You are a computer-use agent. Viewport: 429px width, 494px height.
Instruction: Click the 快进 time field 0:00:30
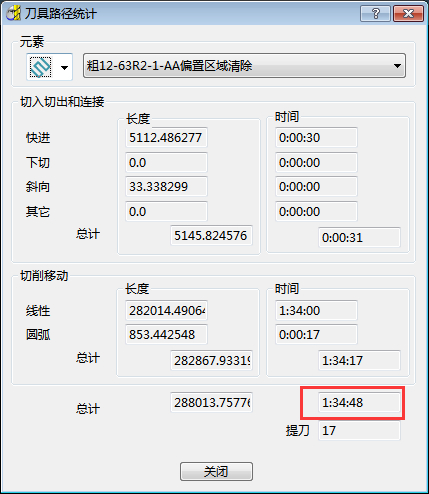point(316,137)
